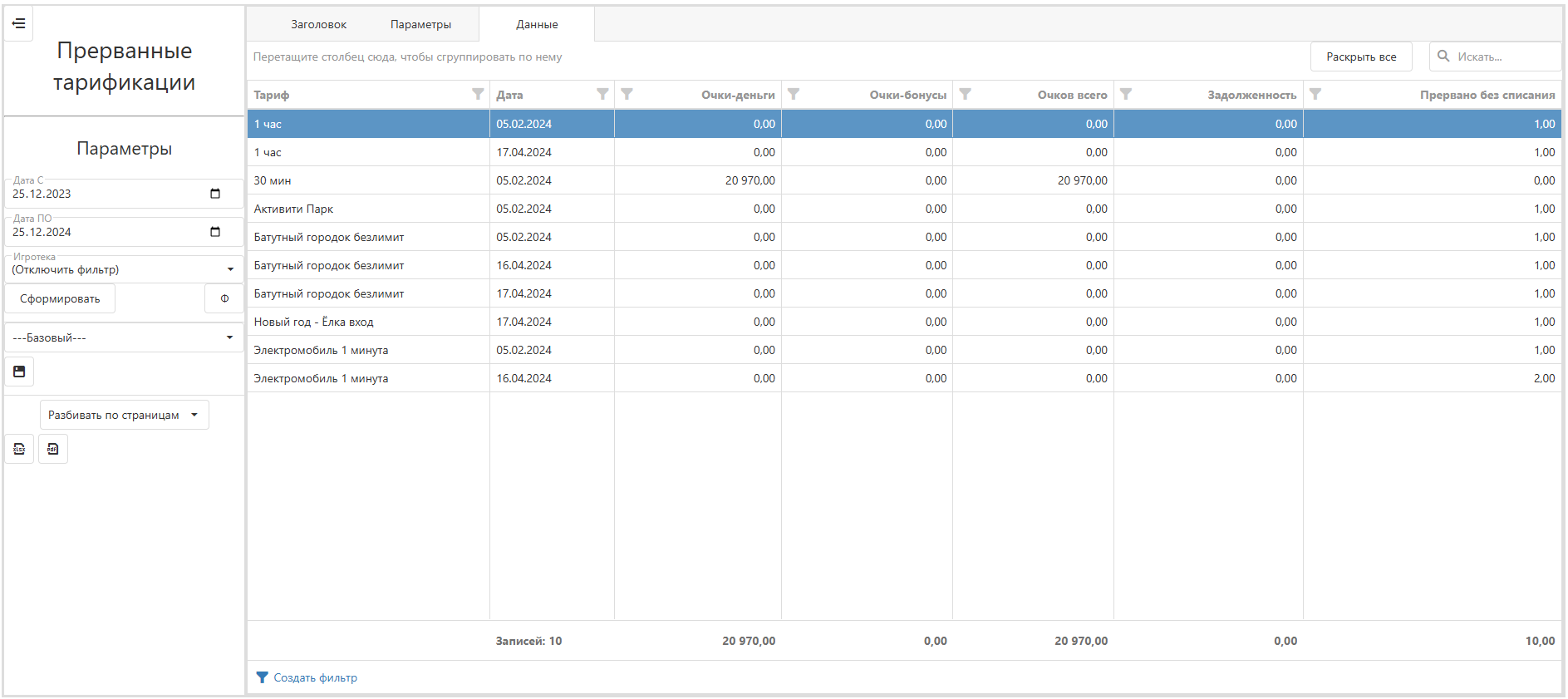Open calendar picker for Дата С
Screen dimensions: 1568x699
(215, 194)
